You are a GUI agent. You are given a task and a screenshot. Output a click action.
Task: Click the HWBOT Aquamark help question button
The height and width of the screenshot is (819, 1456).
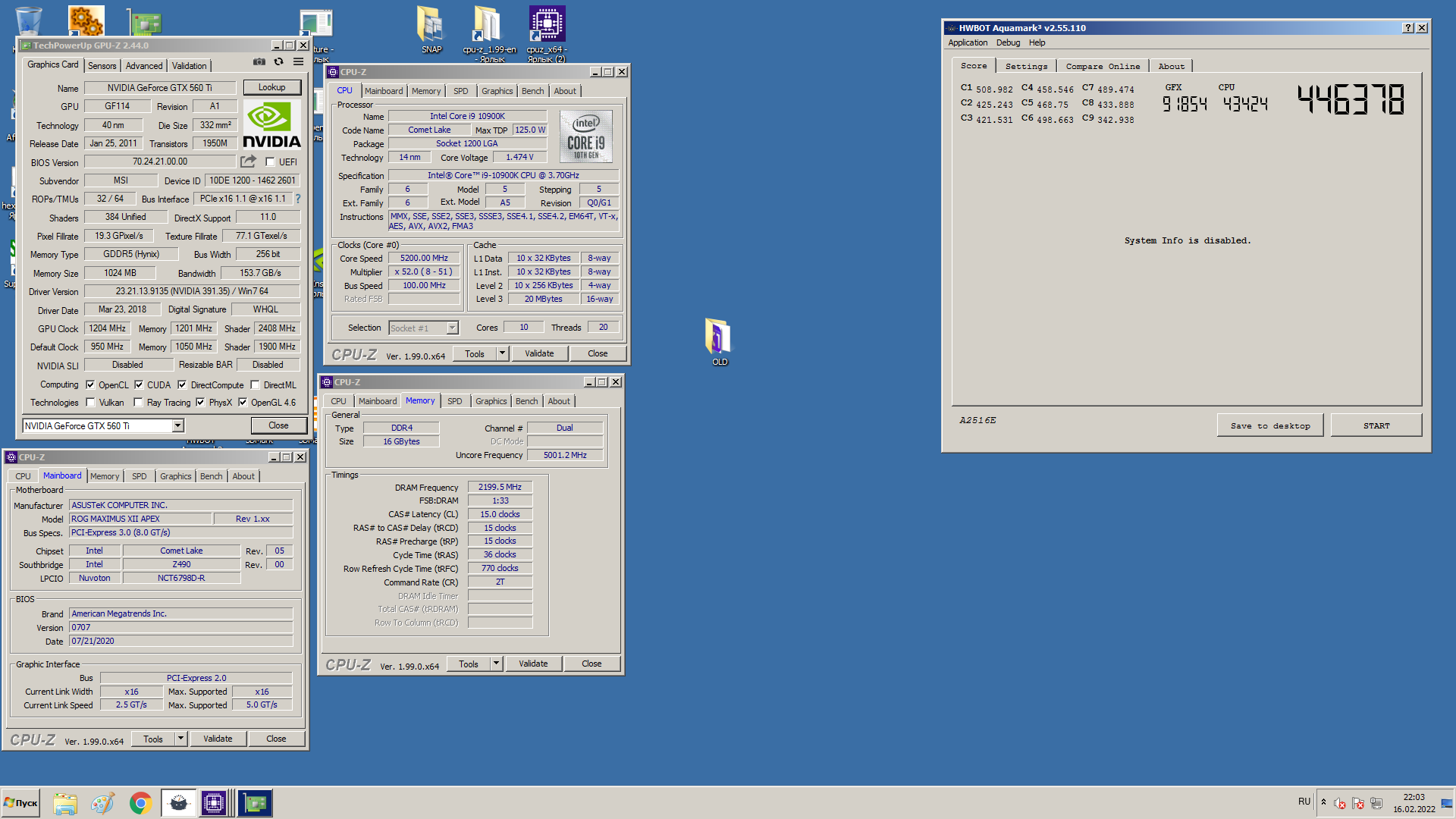(1408, 28)
